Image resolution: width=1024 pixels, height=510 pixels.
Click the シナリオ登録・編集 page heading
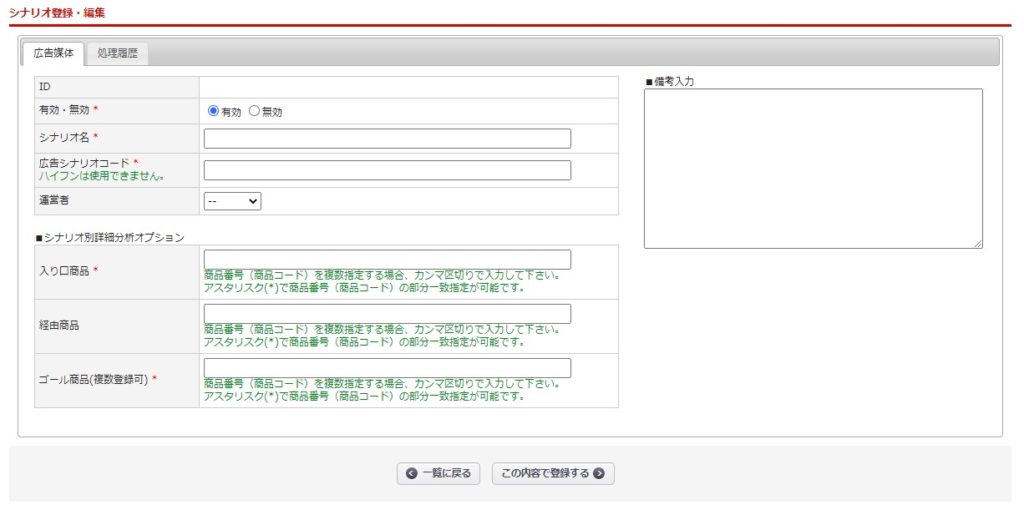(x=57, y=12)
